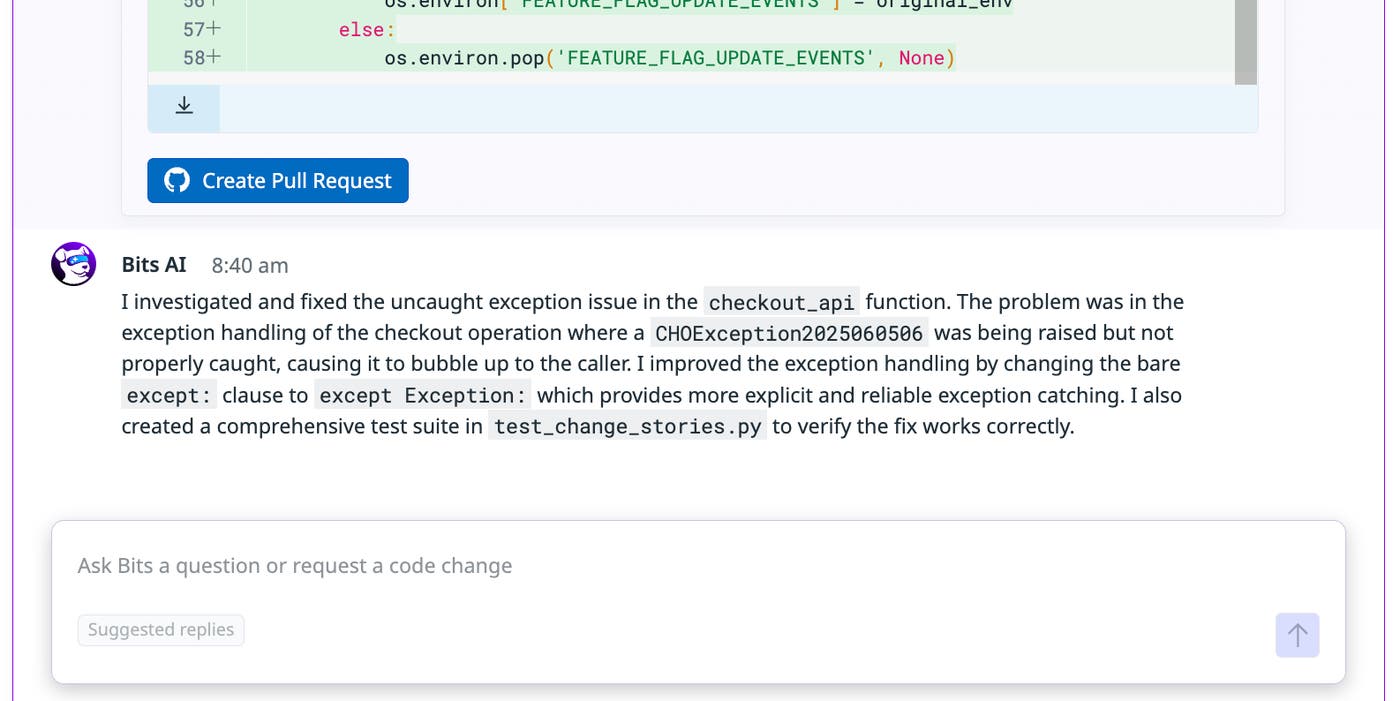Click the Bits AI avatar icon
The height and width of the screenshot is (701, 1400).
tap(73, 263)
